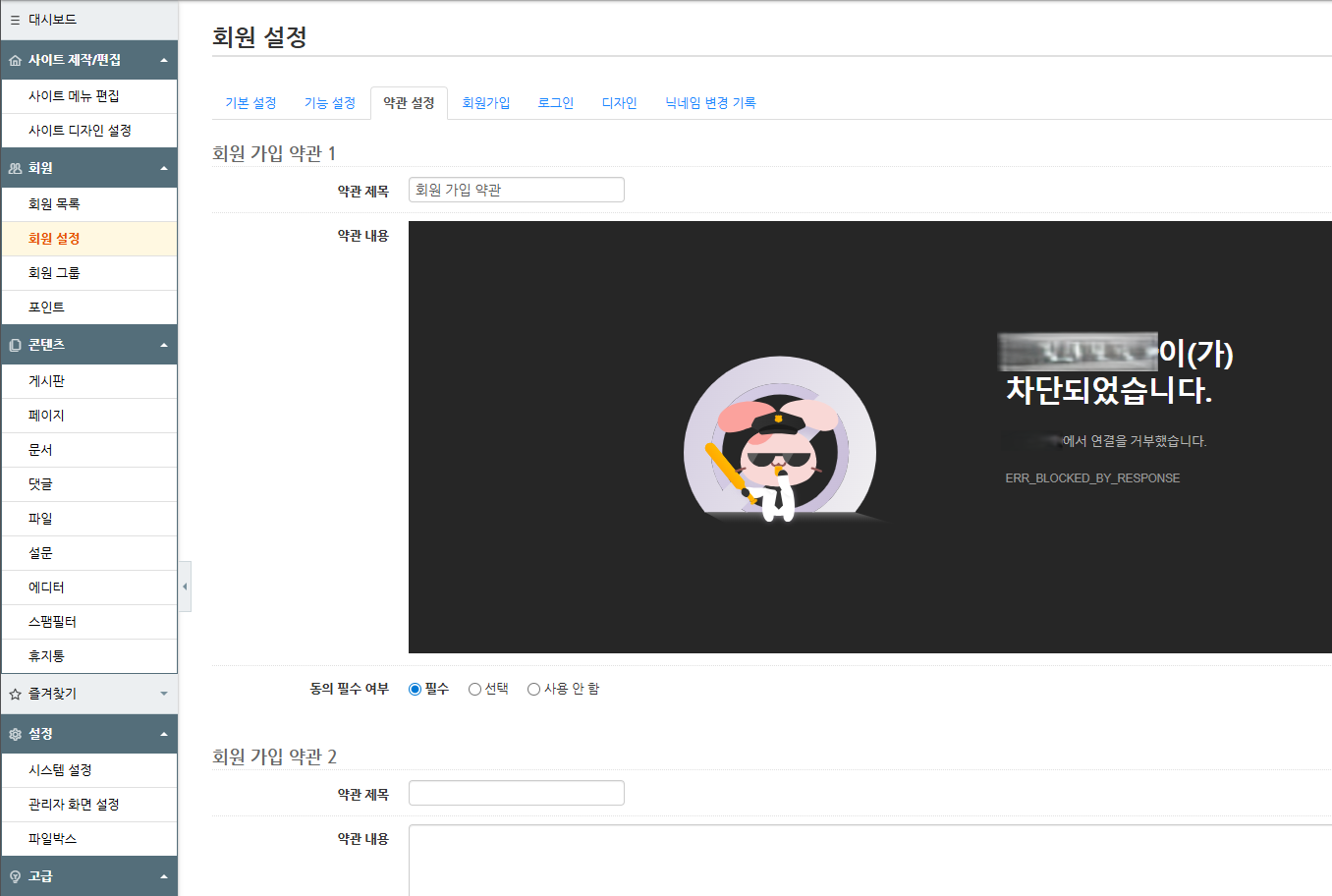Click the hamburger icon beside 대시보드
1332x896 pixels.
tap(15, 20)
